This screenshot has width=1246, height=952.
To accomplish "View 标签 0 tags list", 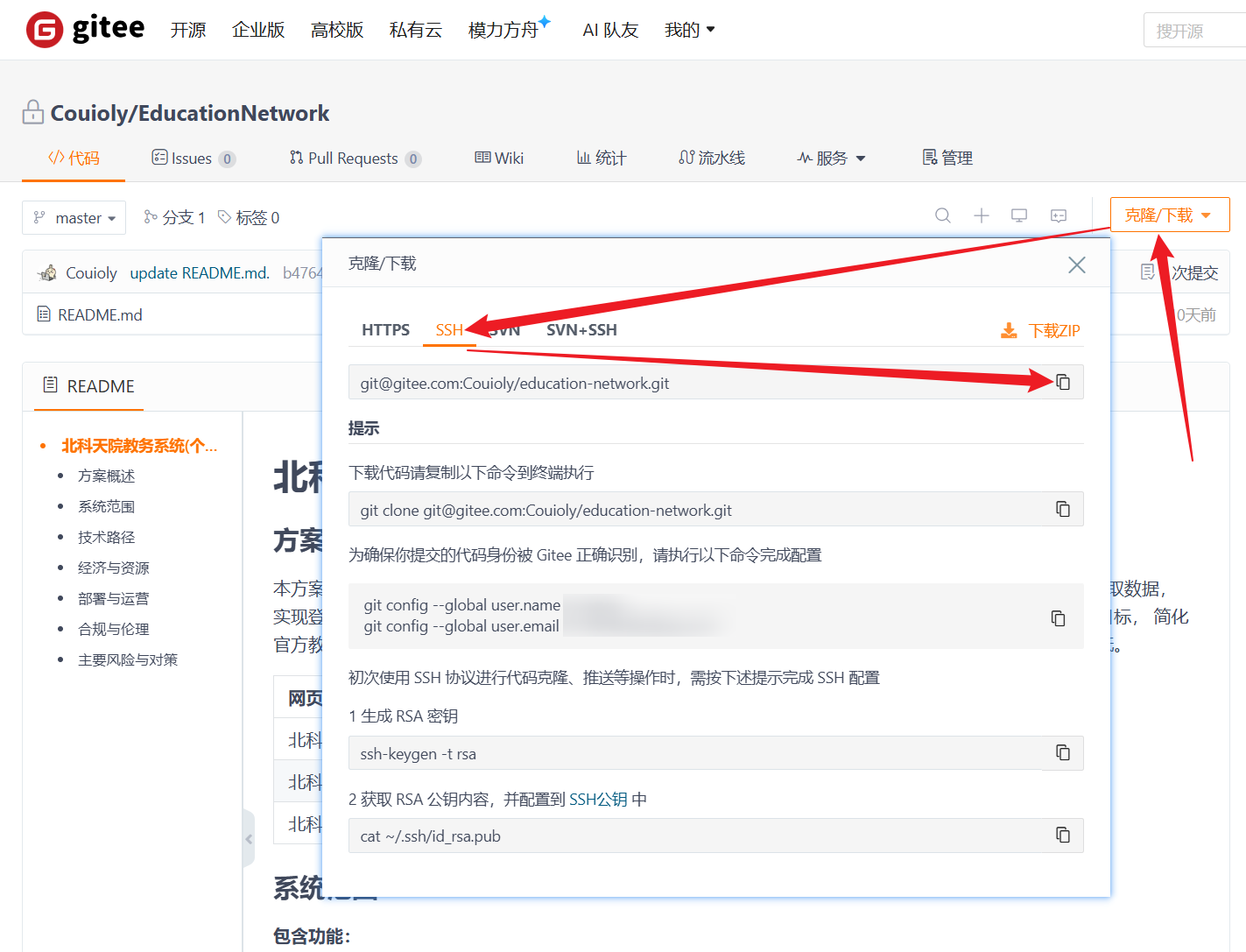I will point(249,217).
